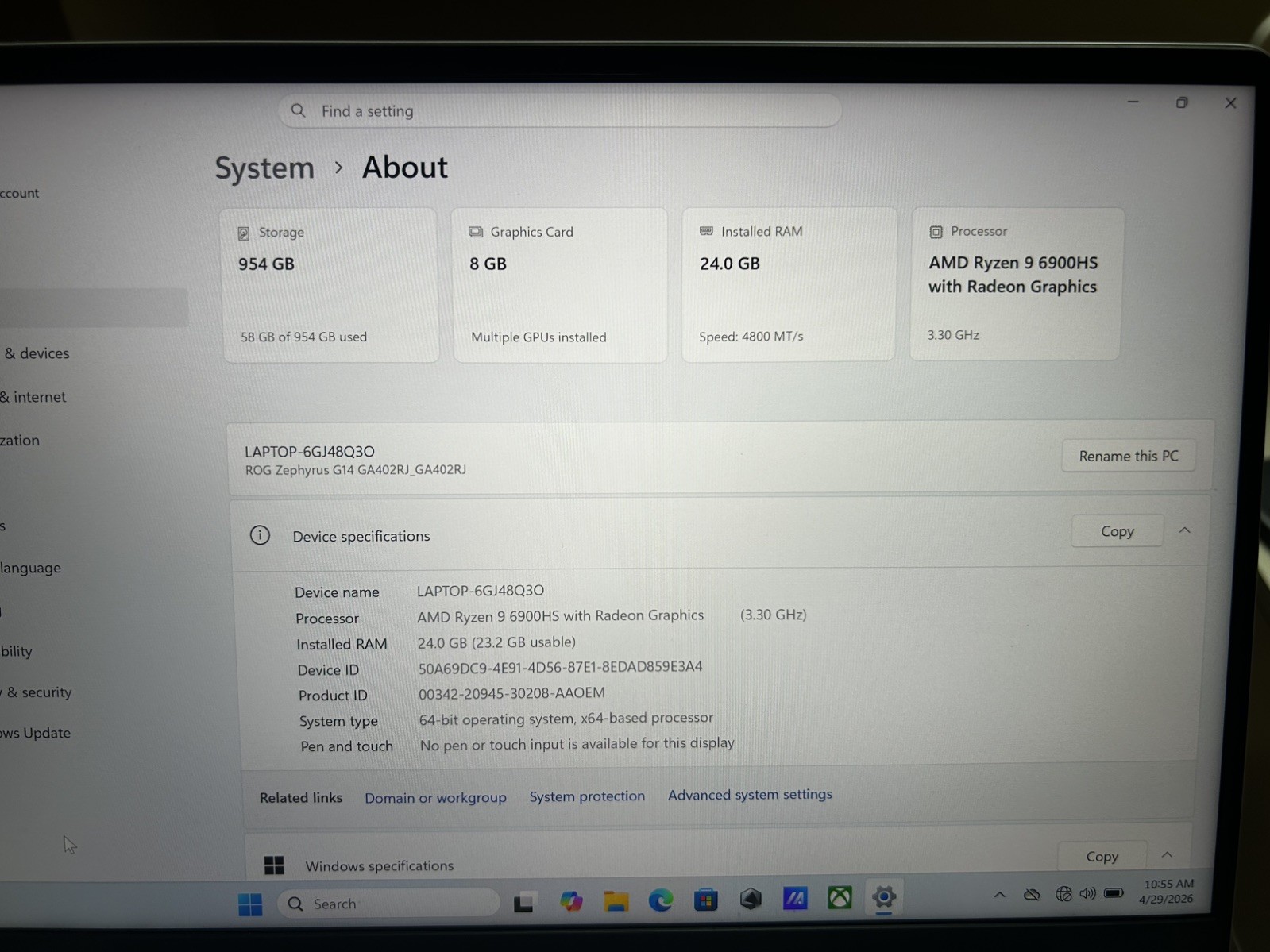Viewport: 1270px width, 952px height.
Task: Click the Find a setting search box
Action: point(560,110)
